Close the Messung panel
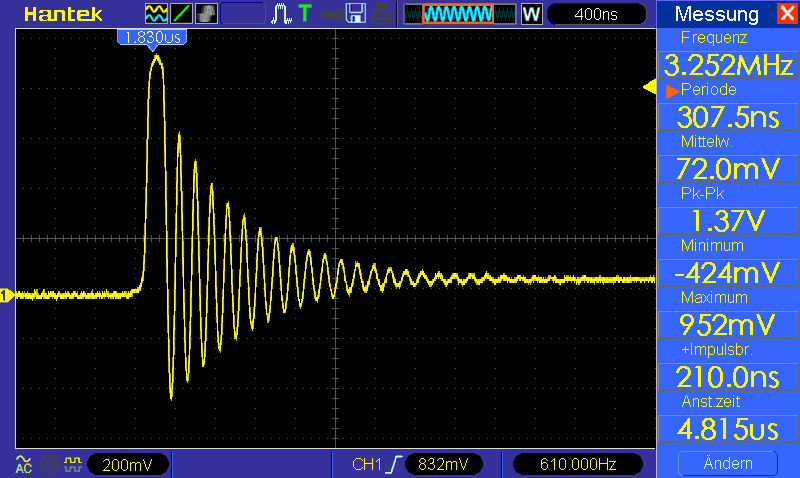 point(784,14)
